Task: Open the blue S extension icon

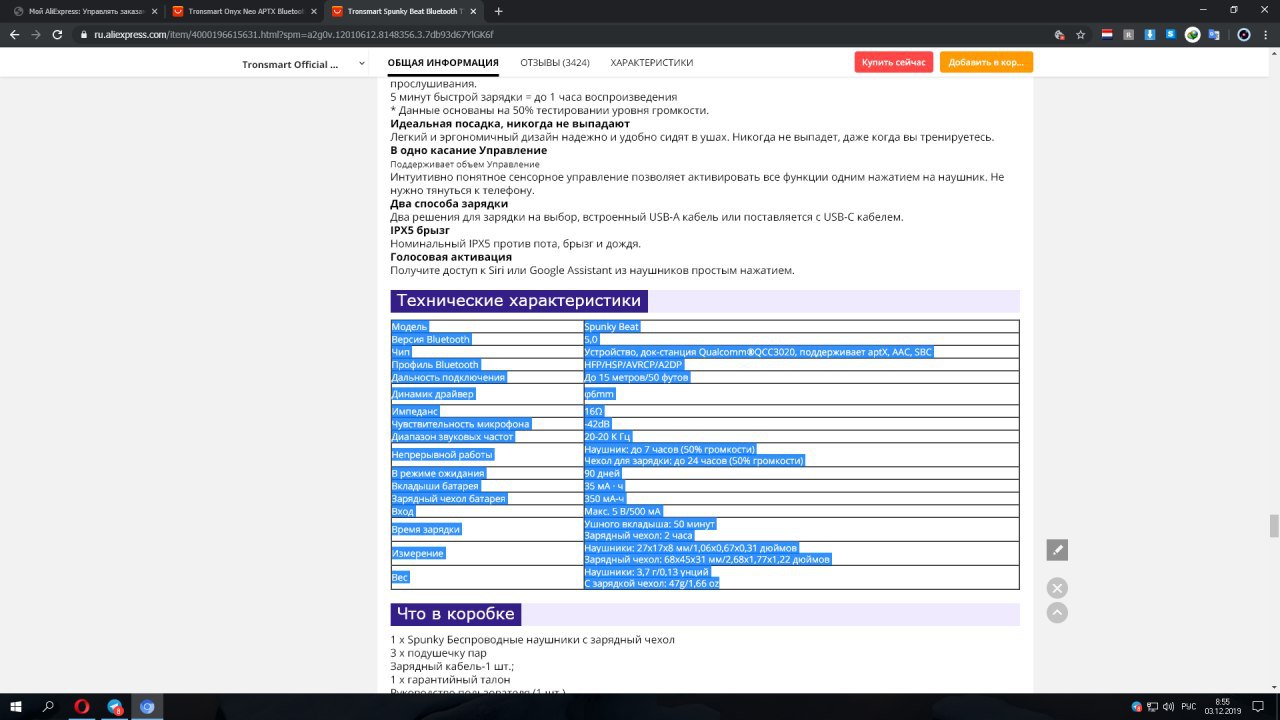Action: coord(1171,34)
